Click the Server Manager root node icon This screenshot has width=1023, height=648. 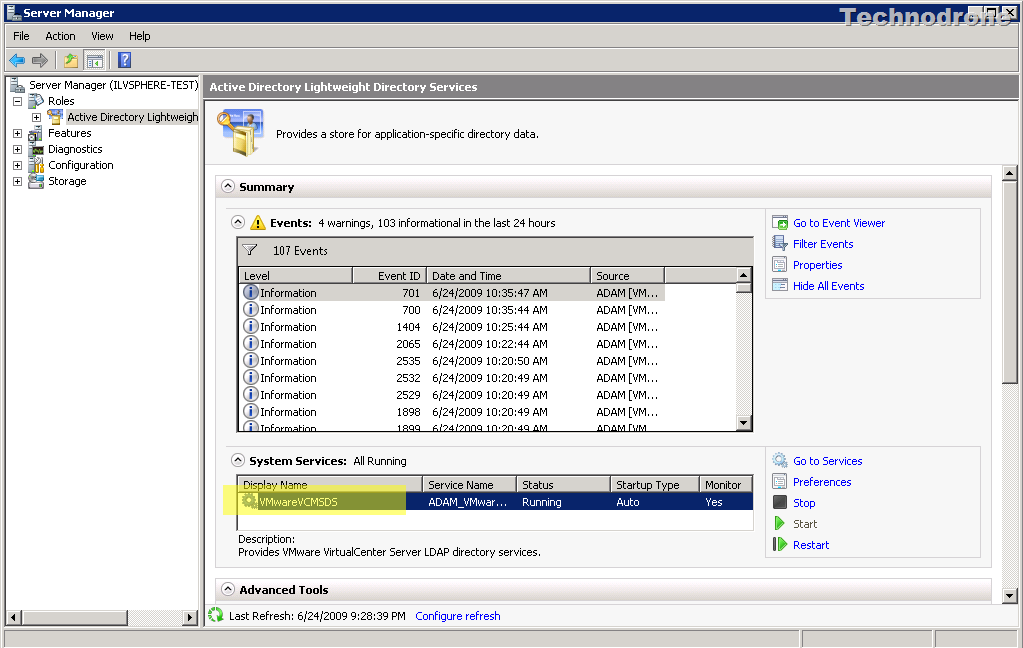18,85
